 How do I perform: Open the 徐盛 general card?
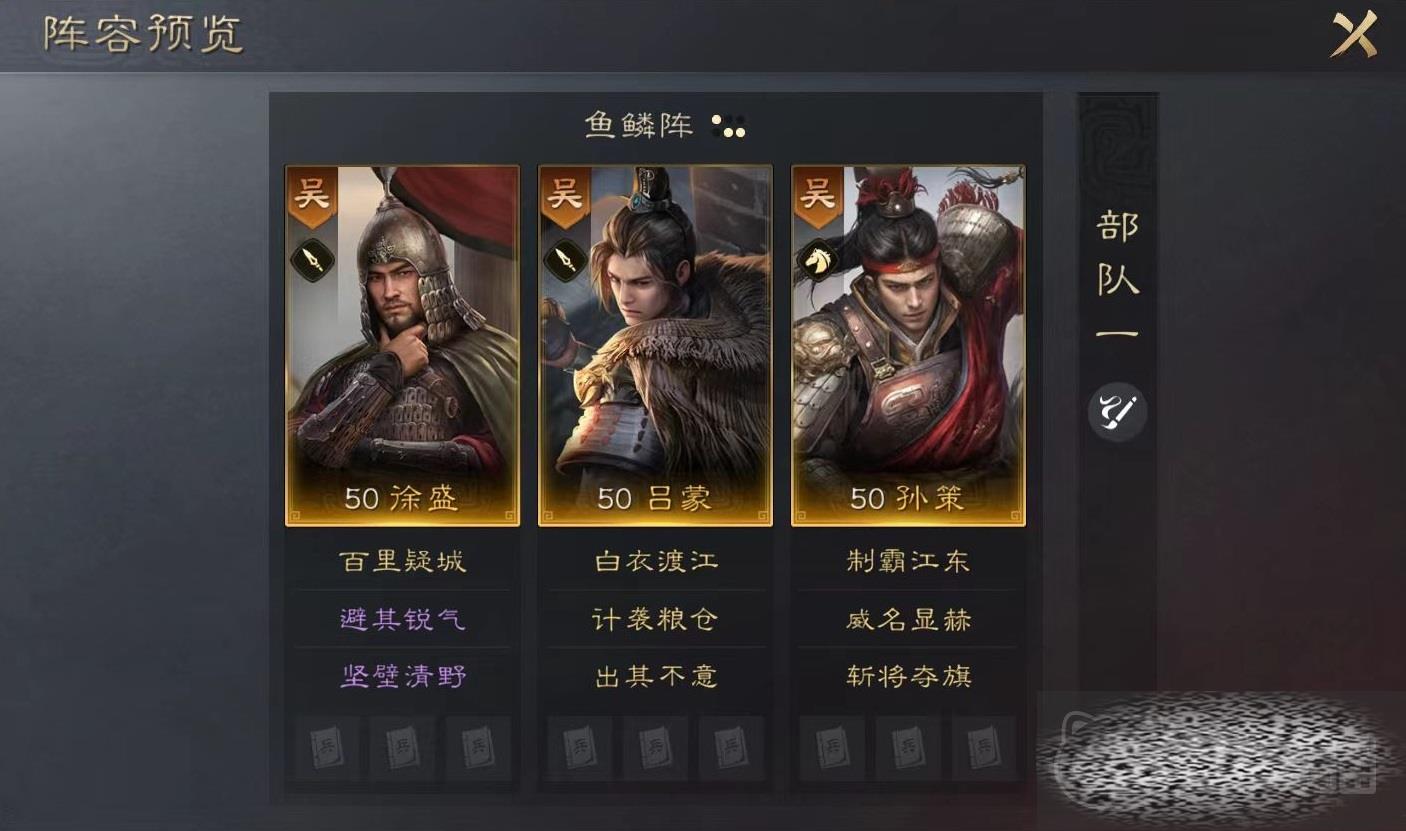tap(402, 345)
